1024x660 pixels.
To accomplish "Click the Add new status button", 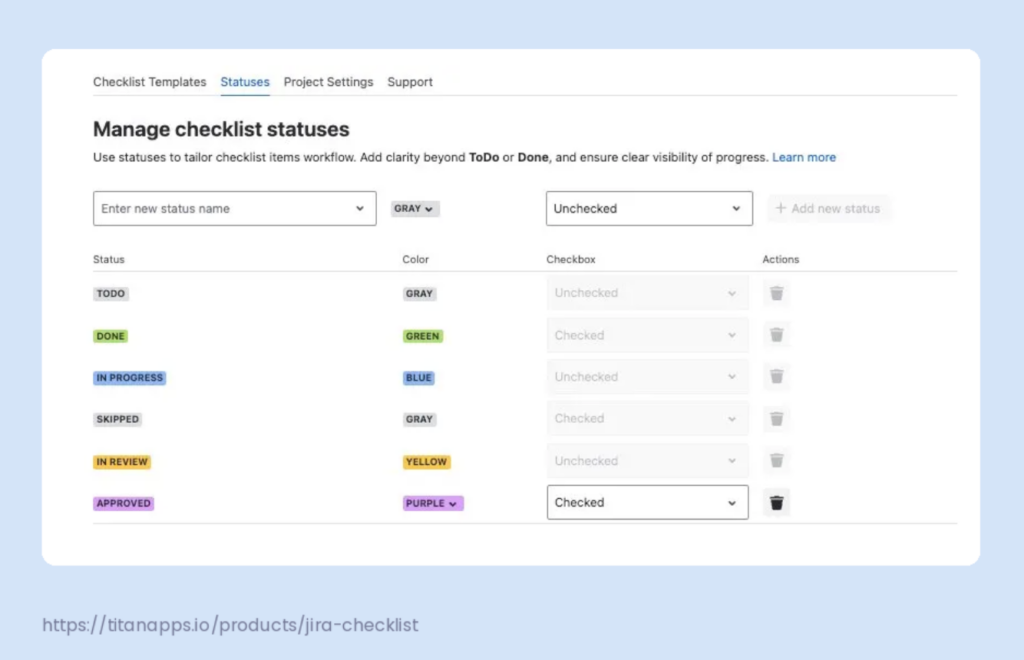I will pyautogui.click(x=828, y=208).
